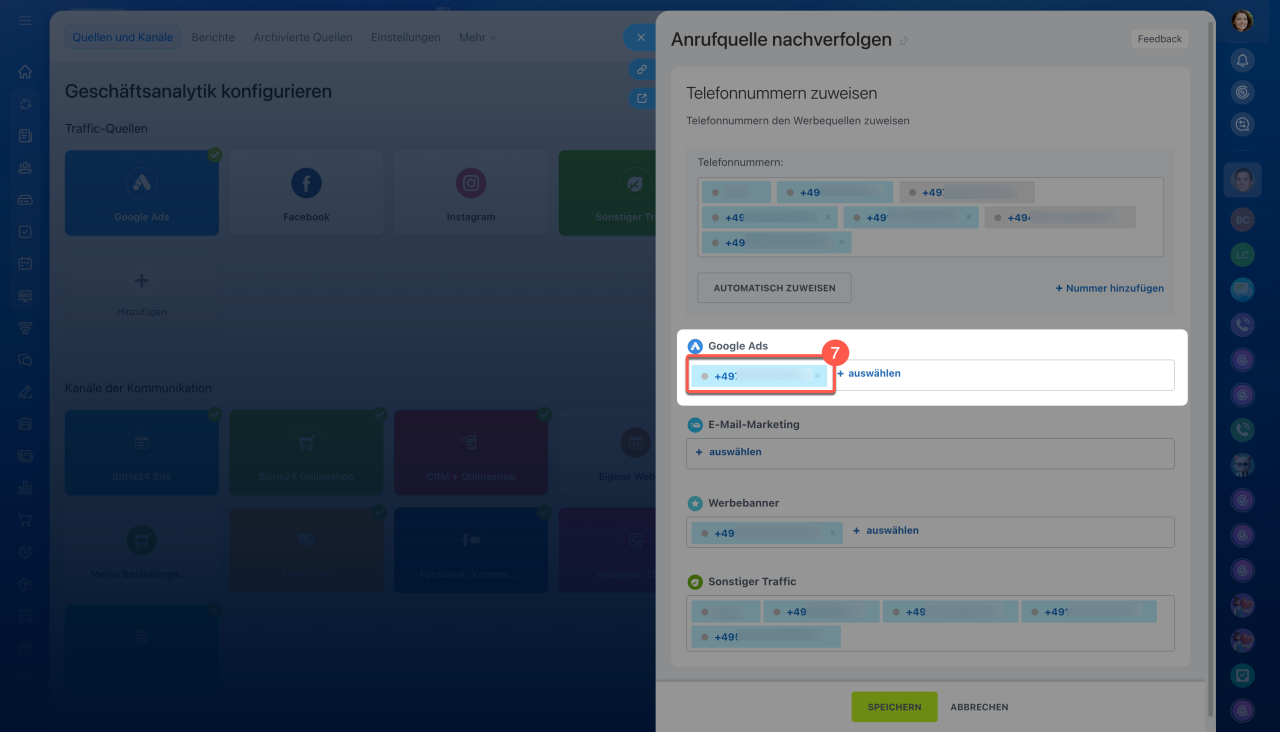Image resolution: width=1280 pixels, height=732 pixels.
Task: Click auswählen under E-Mail-Marketing
Action: (729, 452)
